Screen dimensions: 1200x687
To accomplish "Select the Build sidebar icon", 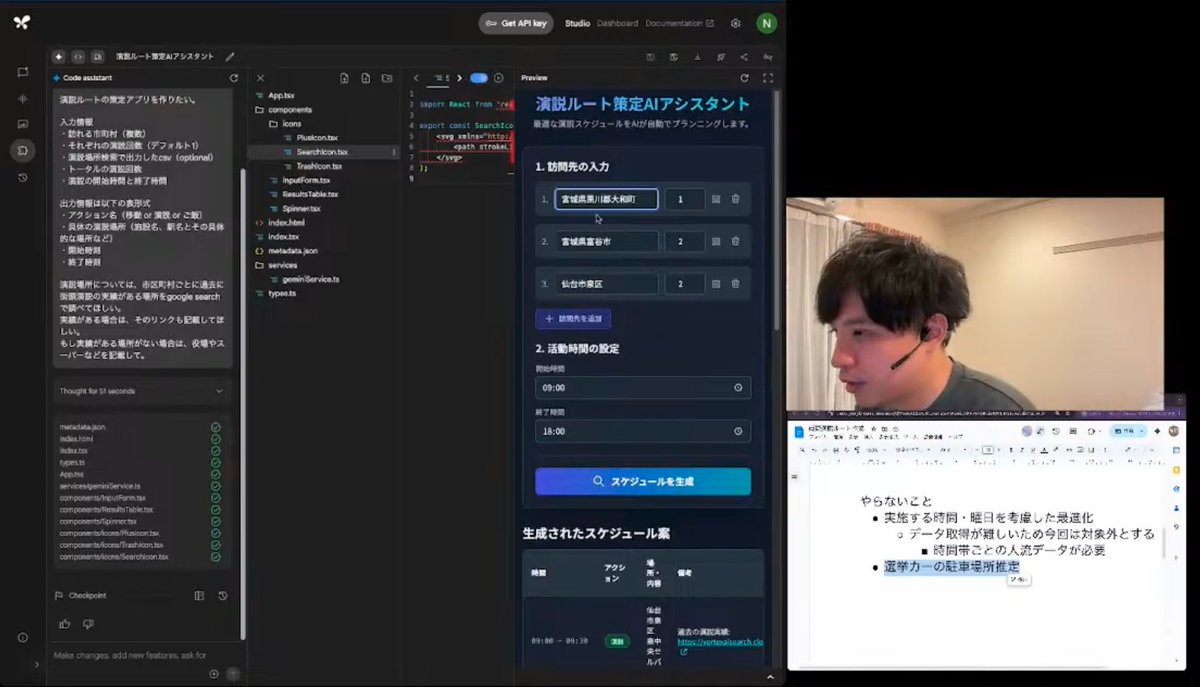I will (x=23, y=151).
